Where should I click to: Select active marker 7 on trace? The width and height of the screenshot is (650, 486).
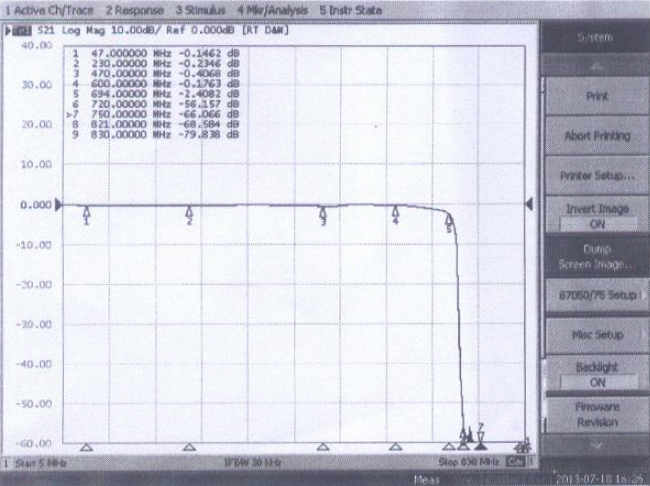pyautogui.click(x=480, y=436)
